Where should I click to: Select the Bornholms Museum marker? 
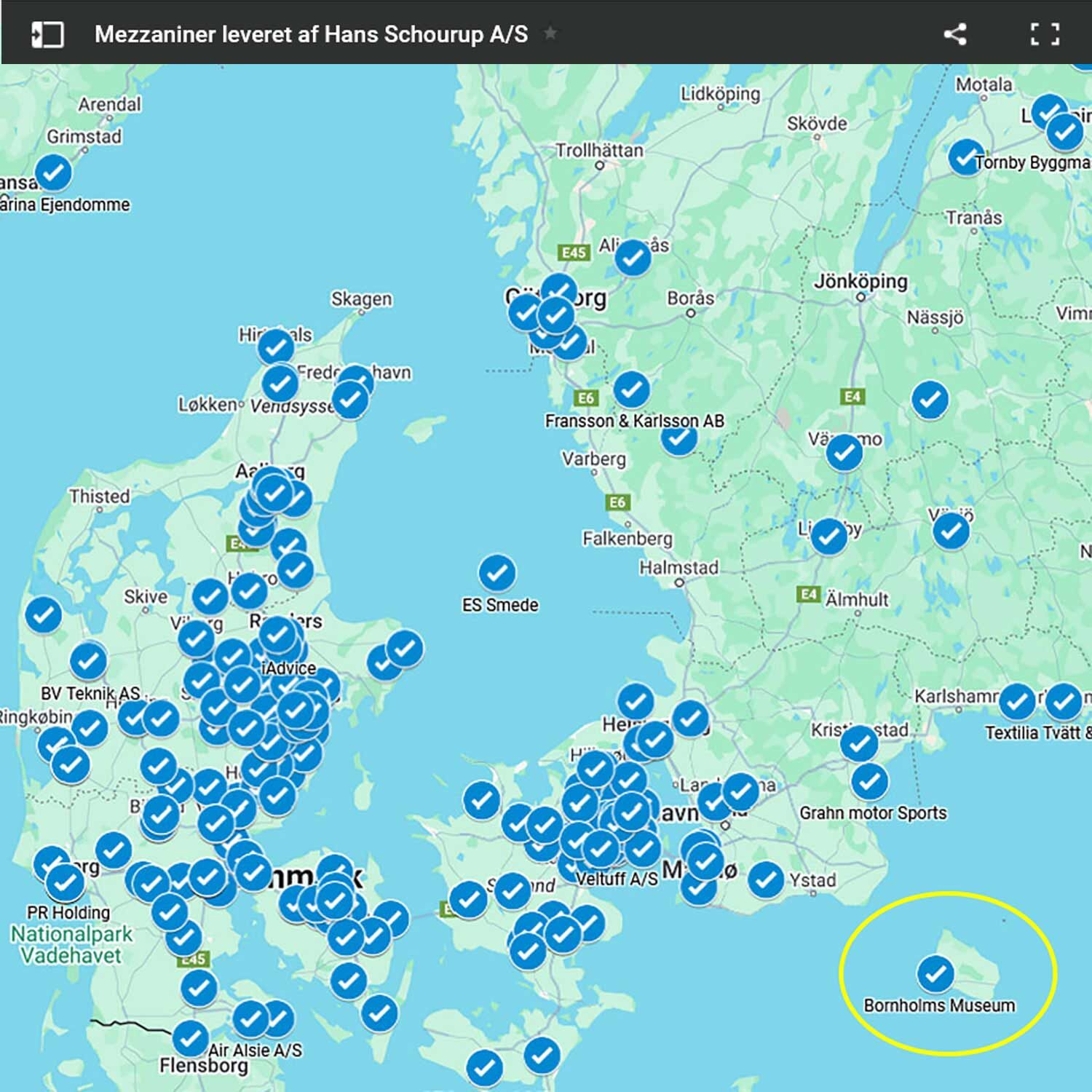coord(935,973)
